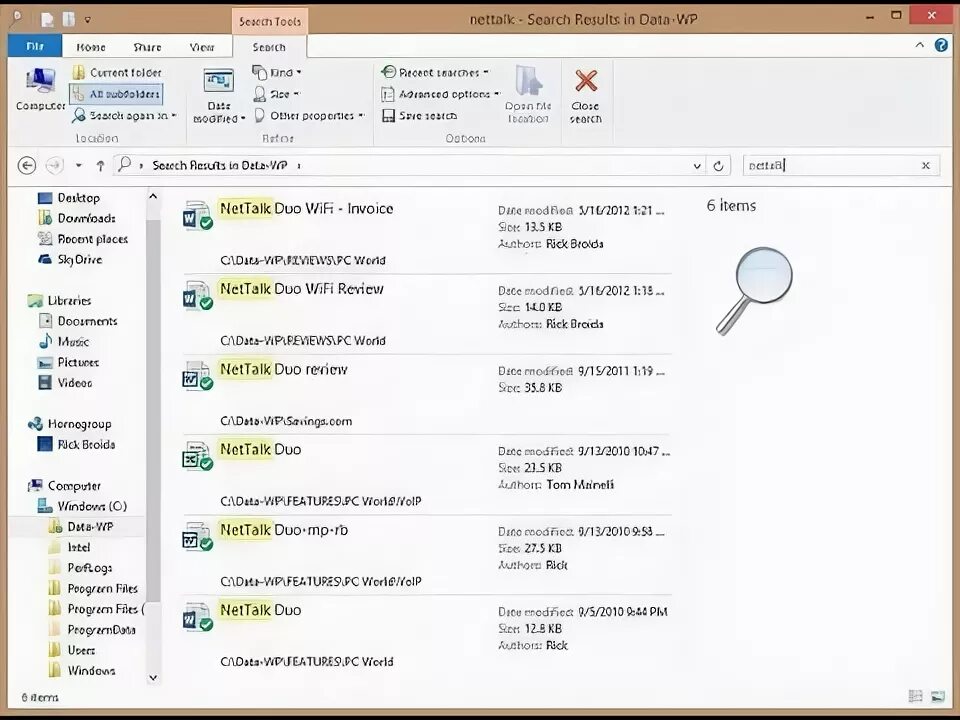Collapse the ribbon with the chevron
960x720 pixels.
920,45
